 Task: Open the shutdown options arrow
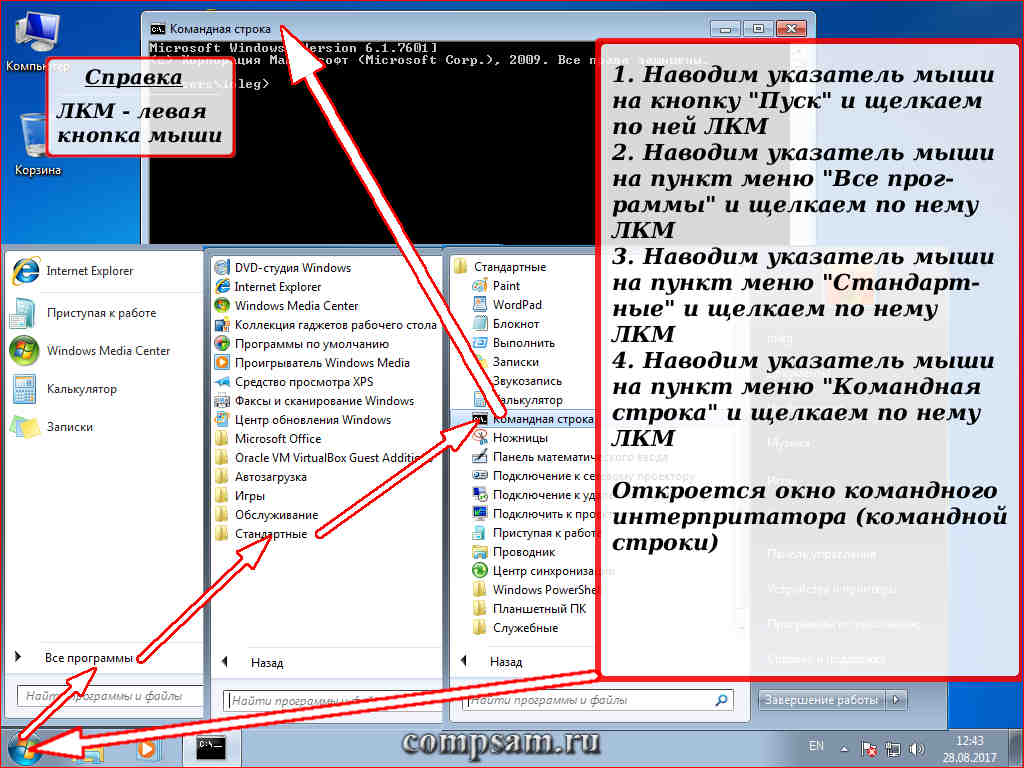(897, 699)
